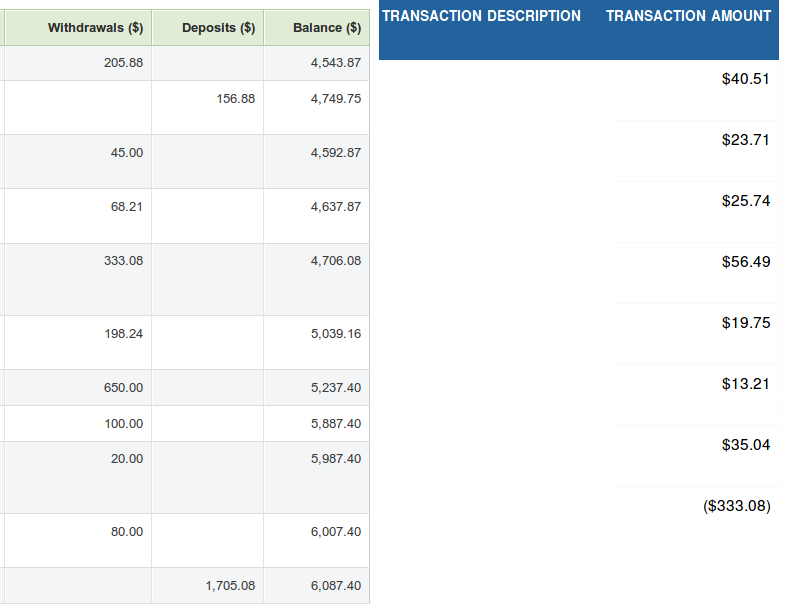Screen dimensions: 787x604
Task: Click the 45.00 withdrawal entry
Action: tap(127, 153)
